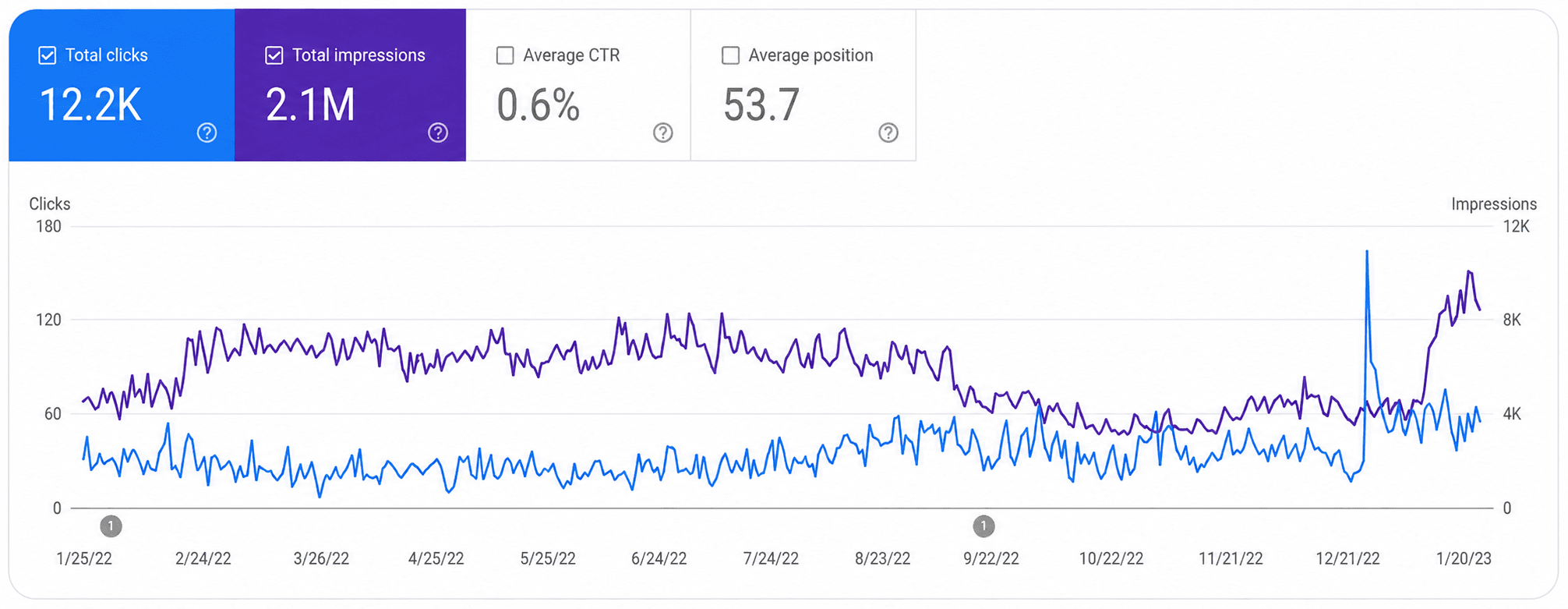Screen dimensions: 1568x609
Task: Click the 5/25/22 date label
Action: 548,558
